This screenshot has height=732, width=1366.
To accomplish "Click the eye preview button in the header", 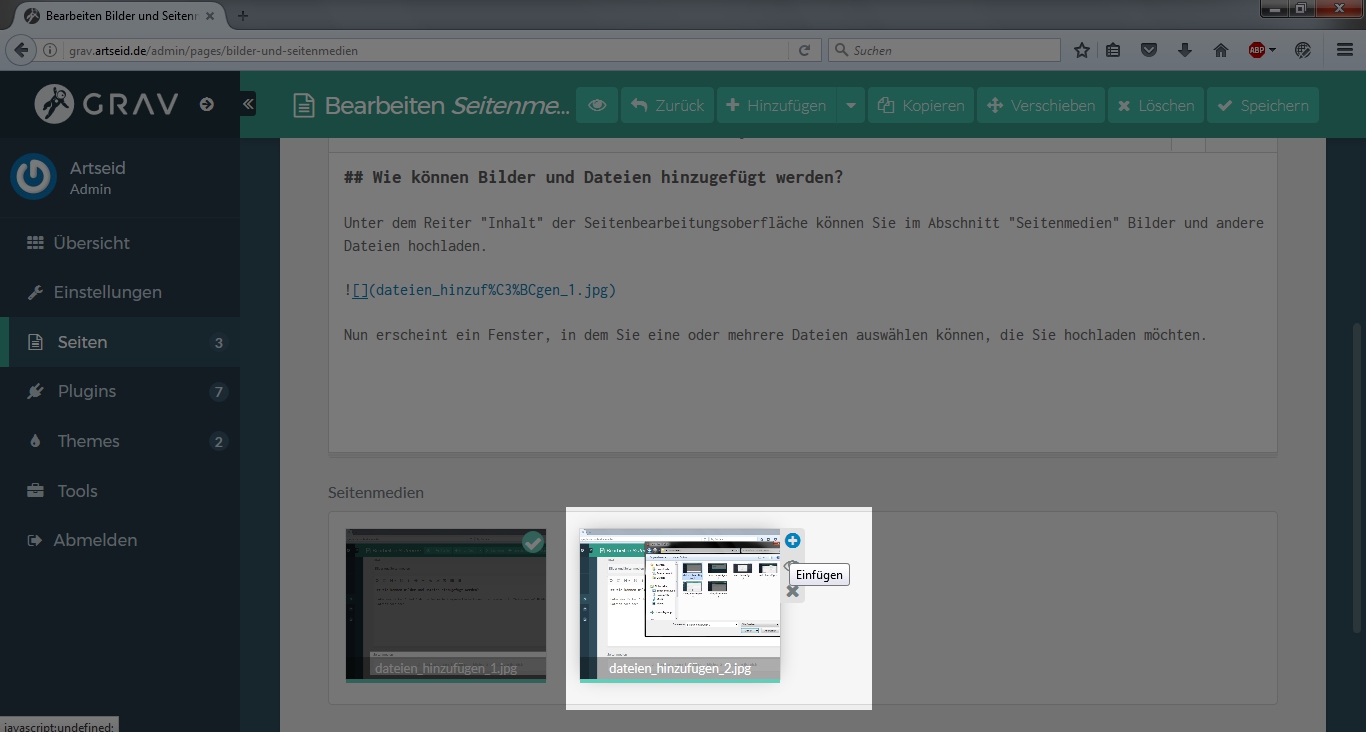I will pyautogui.click(x=597, y=105).
